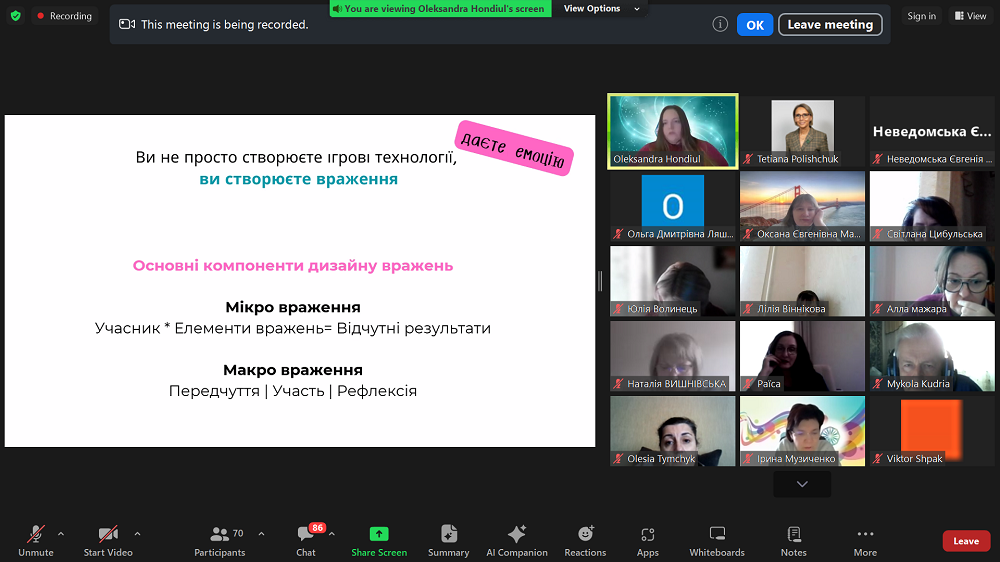Open the Apps panel
The height and width of the screenshot is (562, 1000).
click(x=648, y=534)
